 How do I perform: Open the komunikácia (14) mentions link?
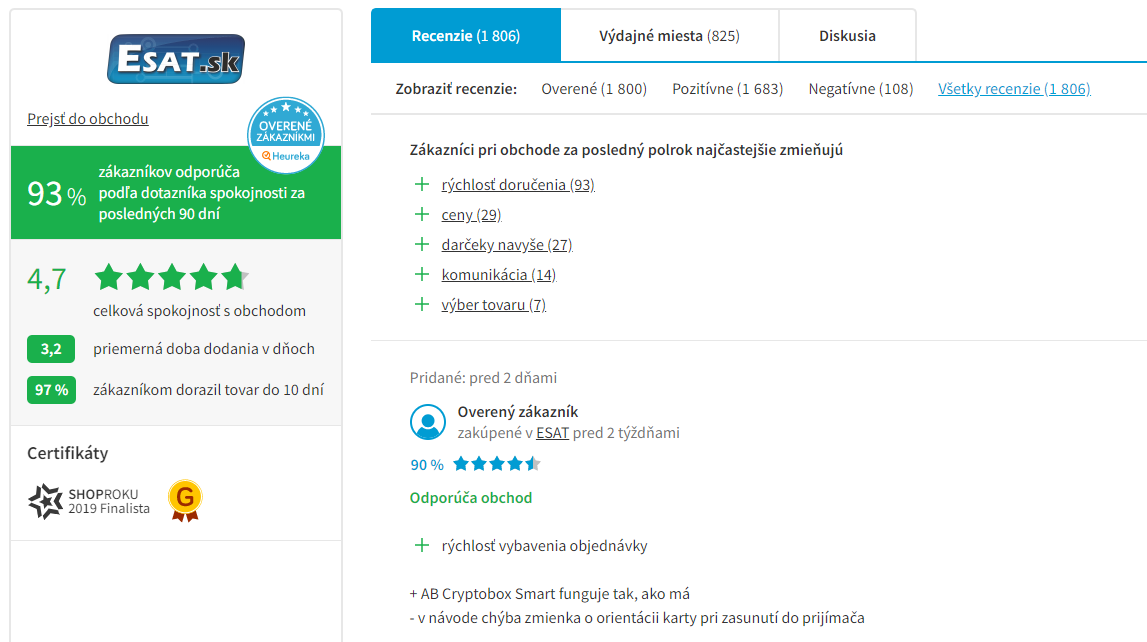[x=499, y=275]
